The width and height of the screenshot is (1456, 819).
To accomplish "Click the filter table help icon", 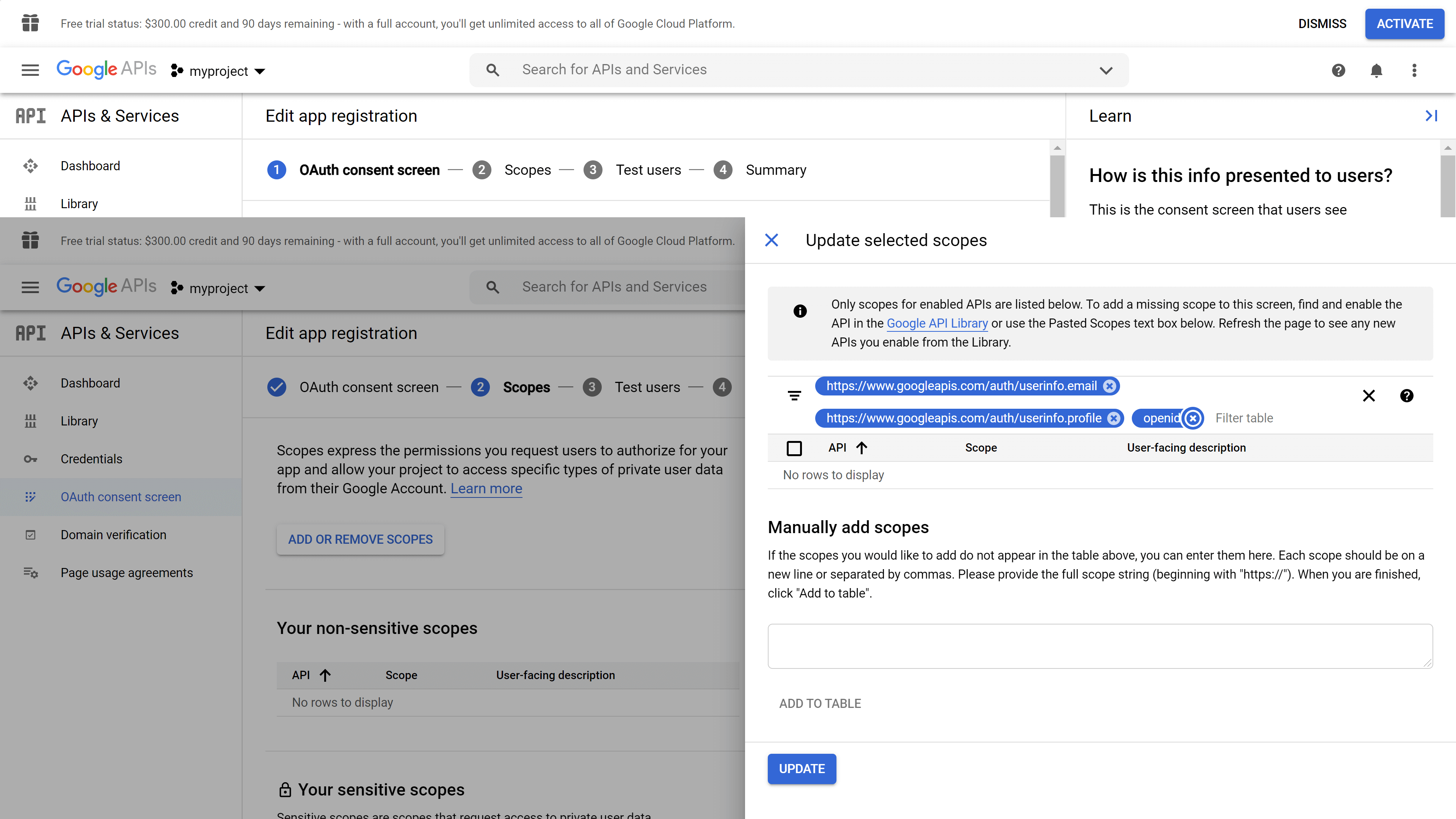I will coord(1406,395).
